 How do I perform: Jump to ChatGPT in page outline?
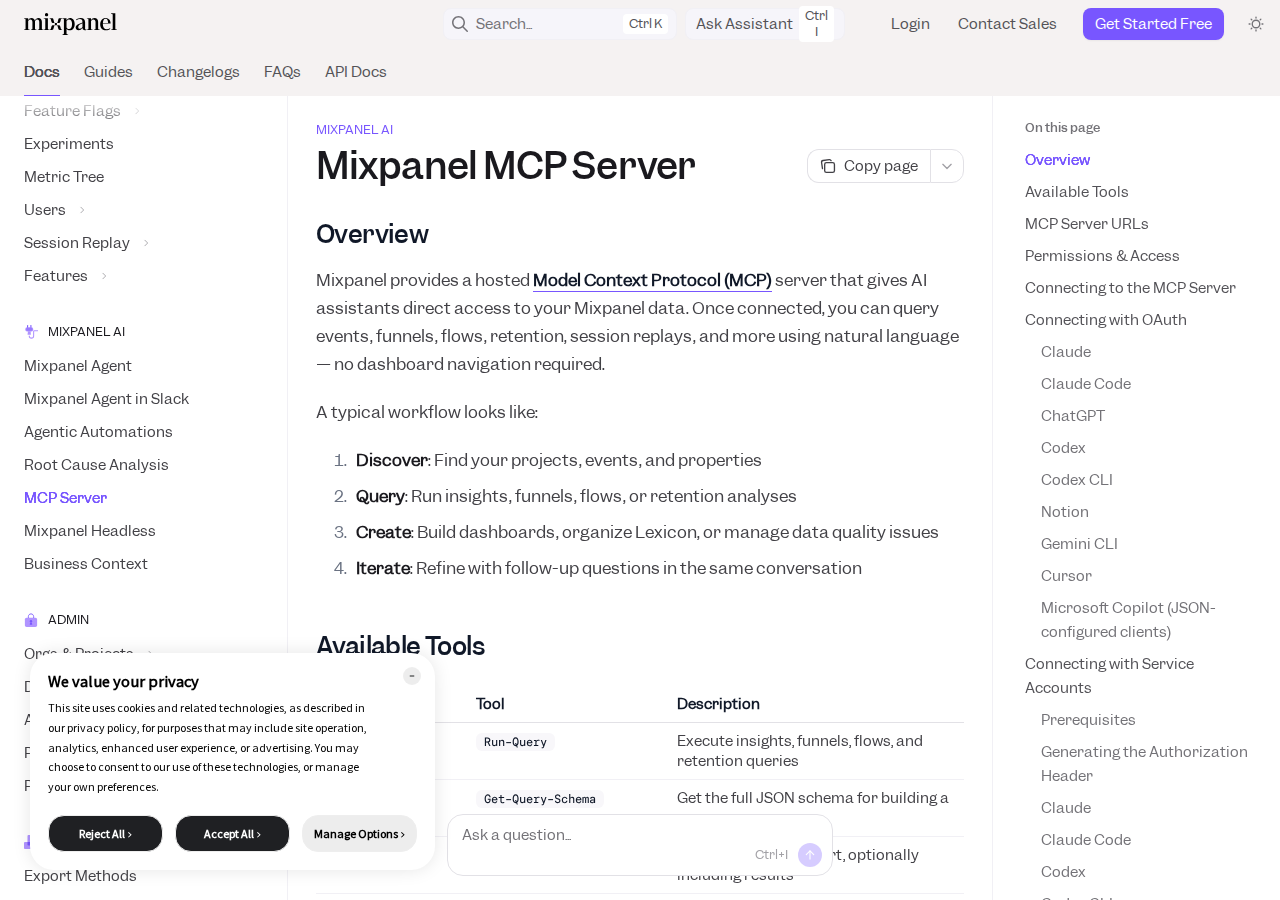(1073, 416)
